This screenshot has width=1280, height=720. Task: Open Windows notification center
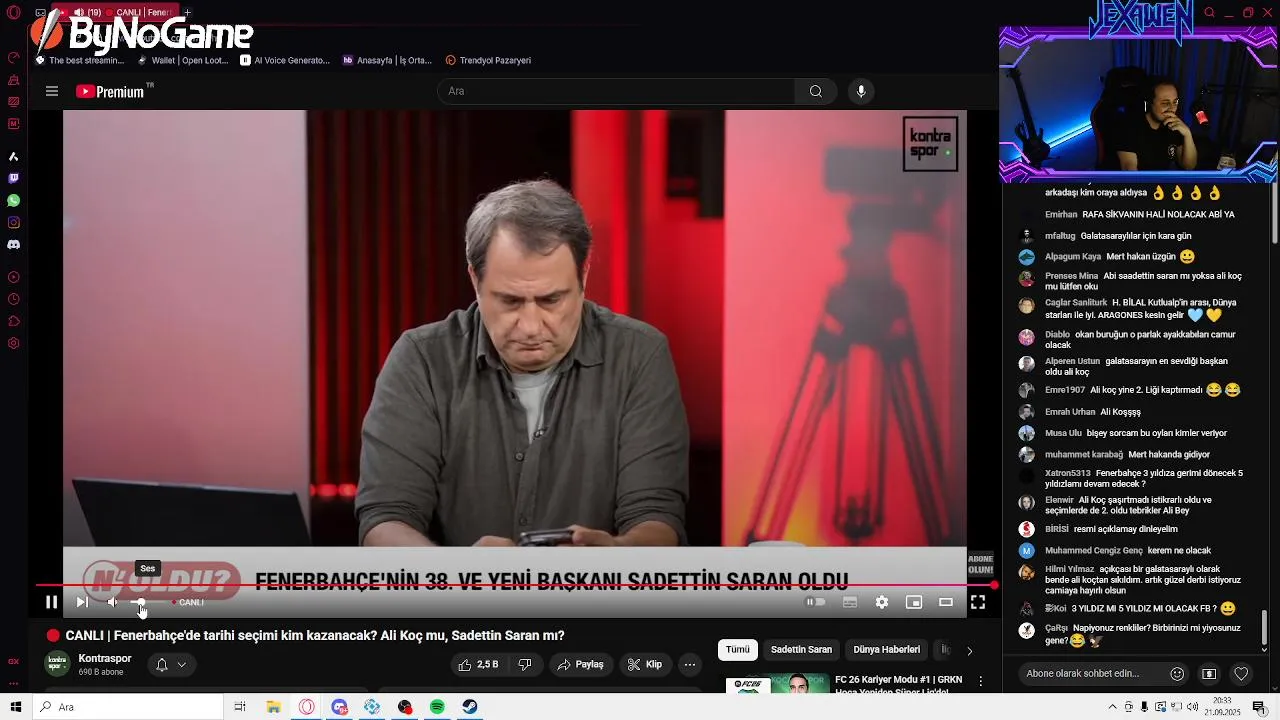pos(1259,707)
